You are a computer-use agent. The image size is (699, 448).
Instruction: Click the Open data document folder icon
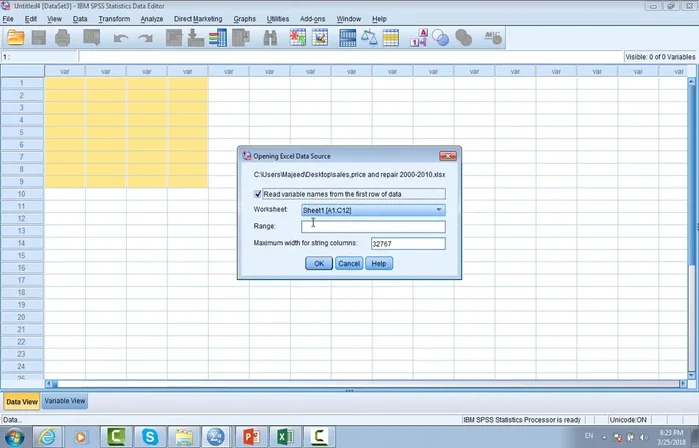pyautogui.click(x=15, y=38)
